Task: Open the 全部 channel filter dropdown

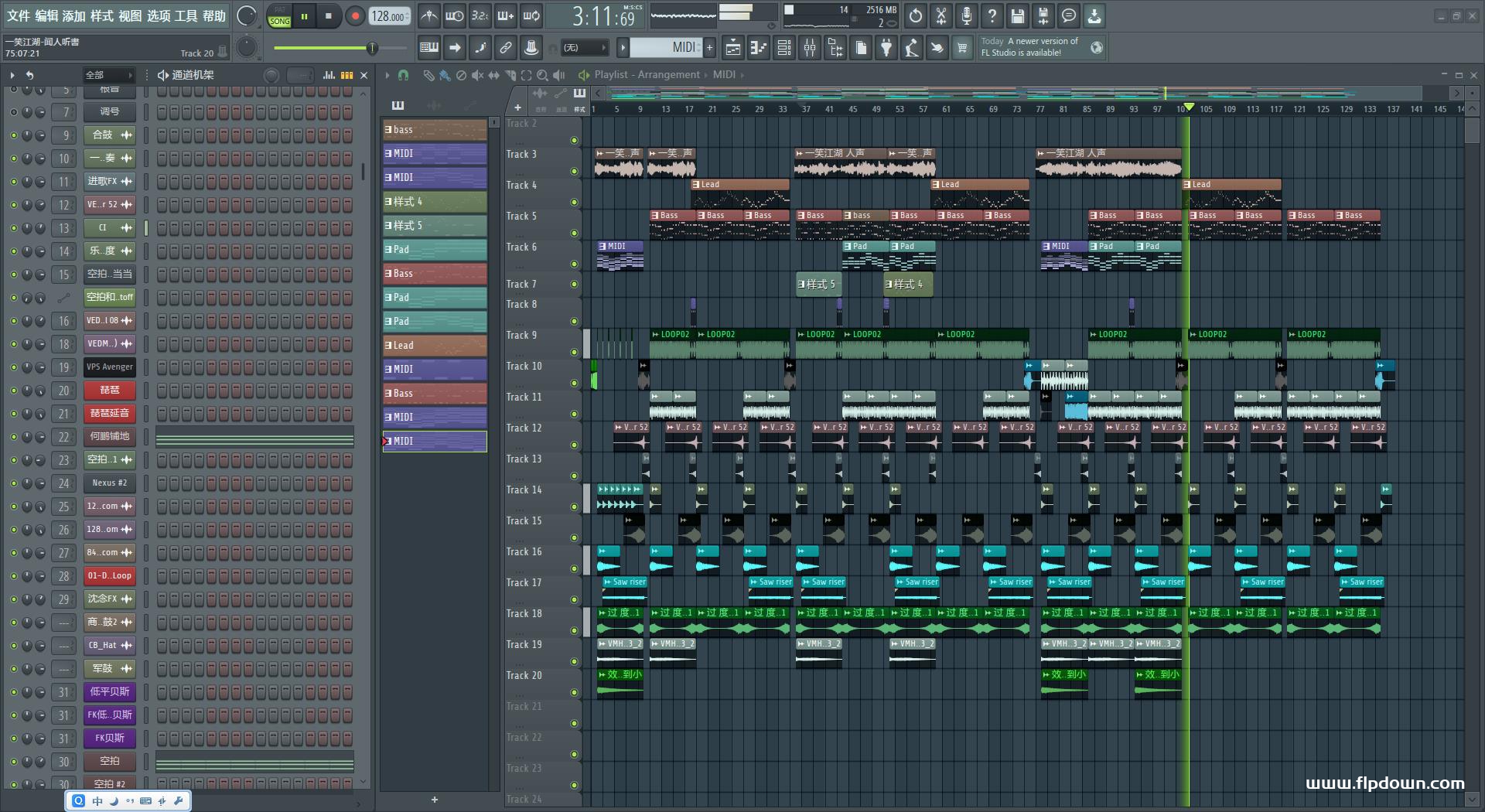Action: 108,75
